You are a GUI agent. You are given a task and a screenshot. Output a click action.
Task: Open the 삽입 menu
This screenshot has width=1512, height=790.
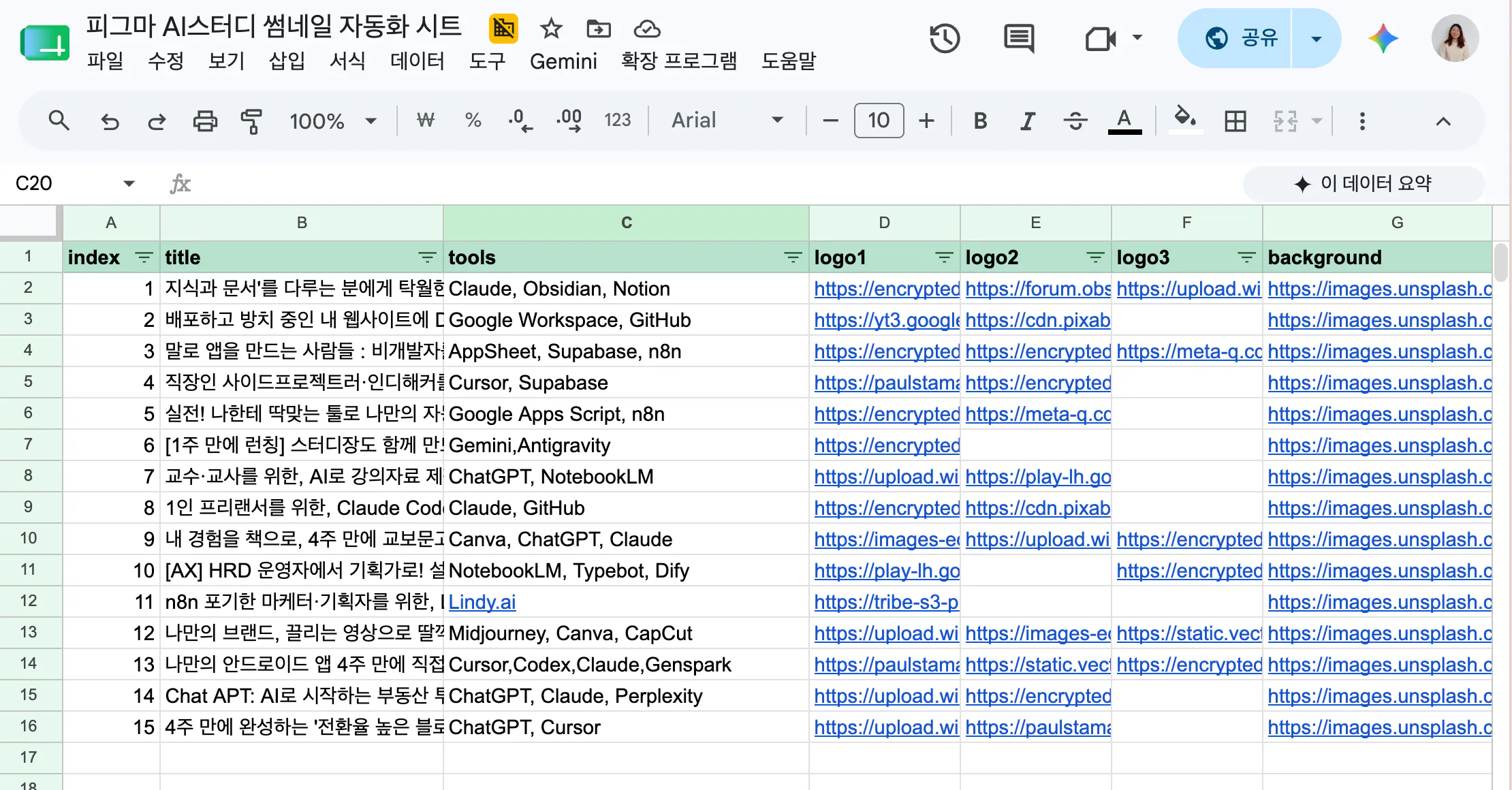[287, 61]
